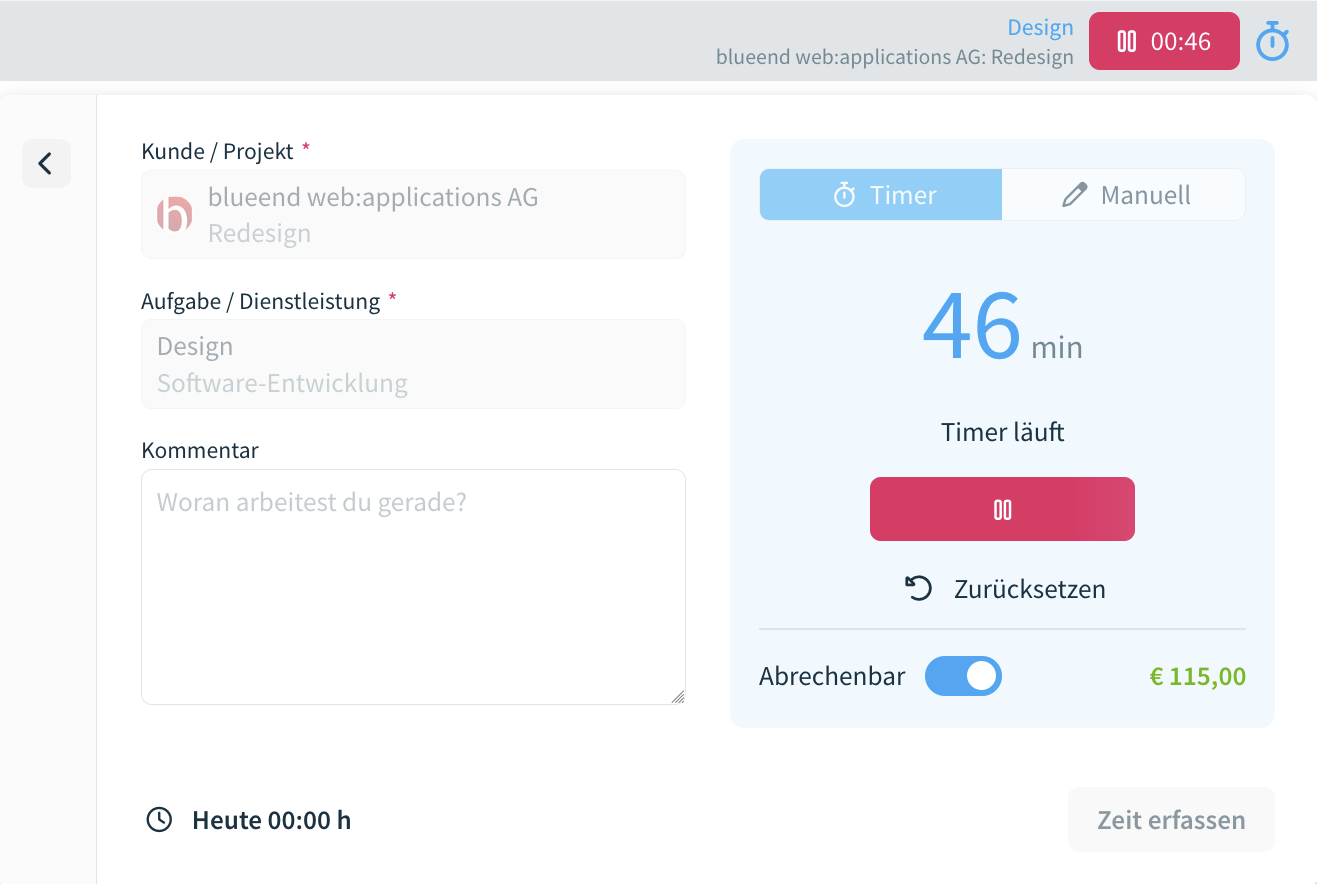This screenshot has height=884, width=1317.
Task: Toggle the Abrechenbar switch
Action: 963,676
